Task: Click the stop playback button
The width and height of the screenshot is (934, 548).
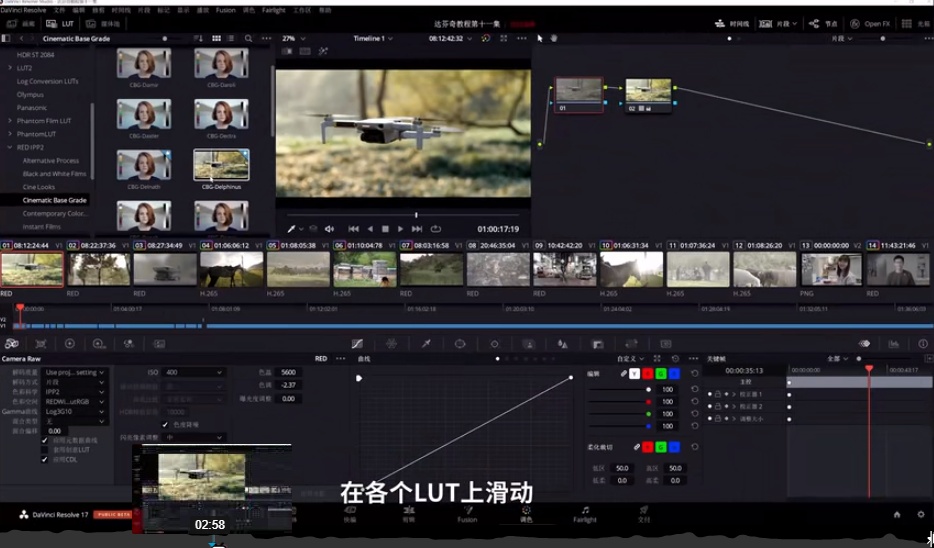Action: (385, 229)
